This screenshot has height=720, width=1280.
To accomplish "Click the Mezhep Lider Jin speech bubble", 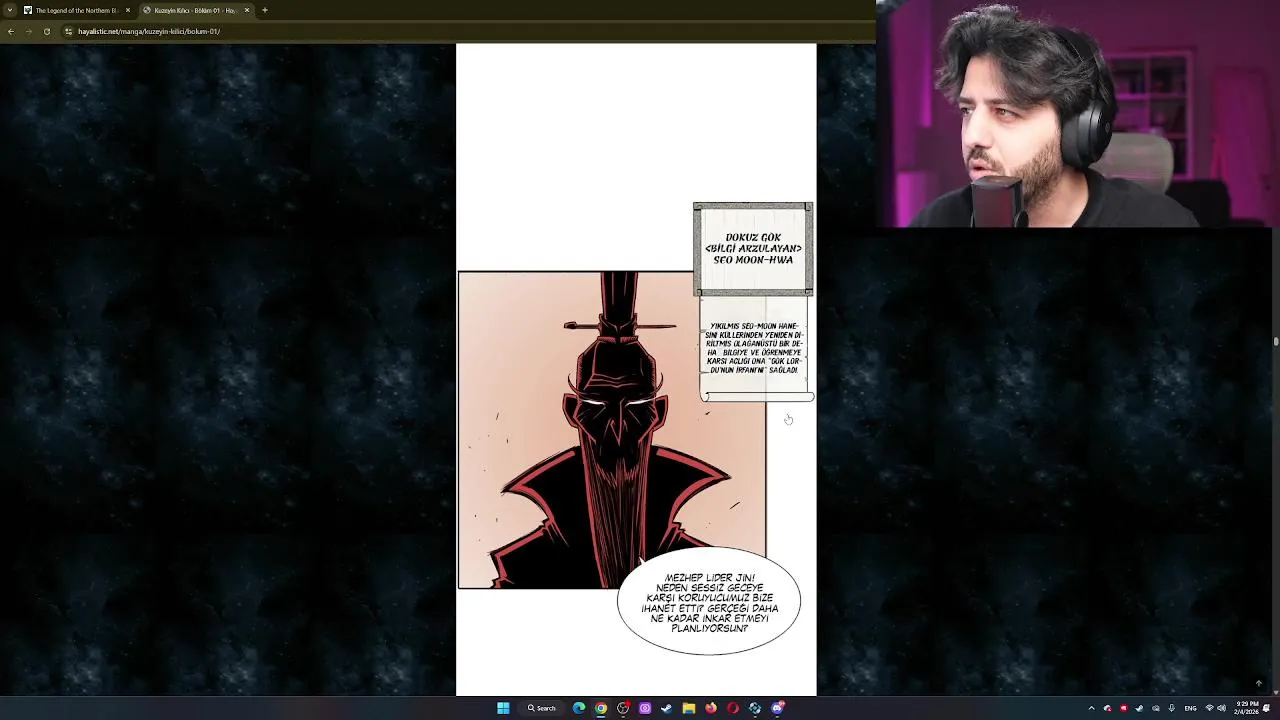I will tap(709, 602).
